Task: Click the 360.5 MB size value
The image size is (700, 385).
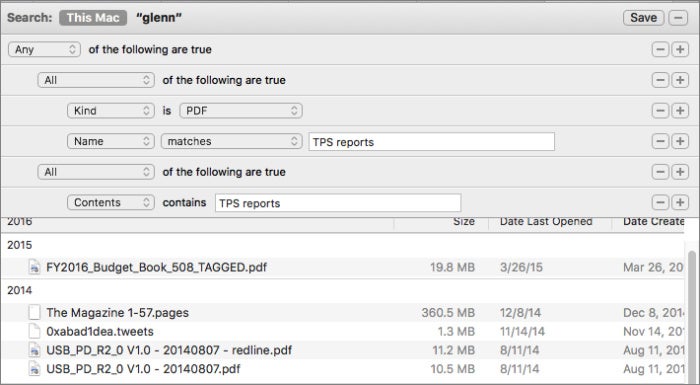Action: pyautogui.click(x=448, y=313)
